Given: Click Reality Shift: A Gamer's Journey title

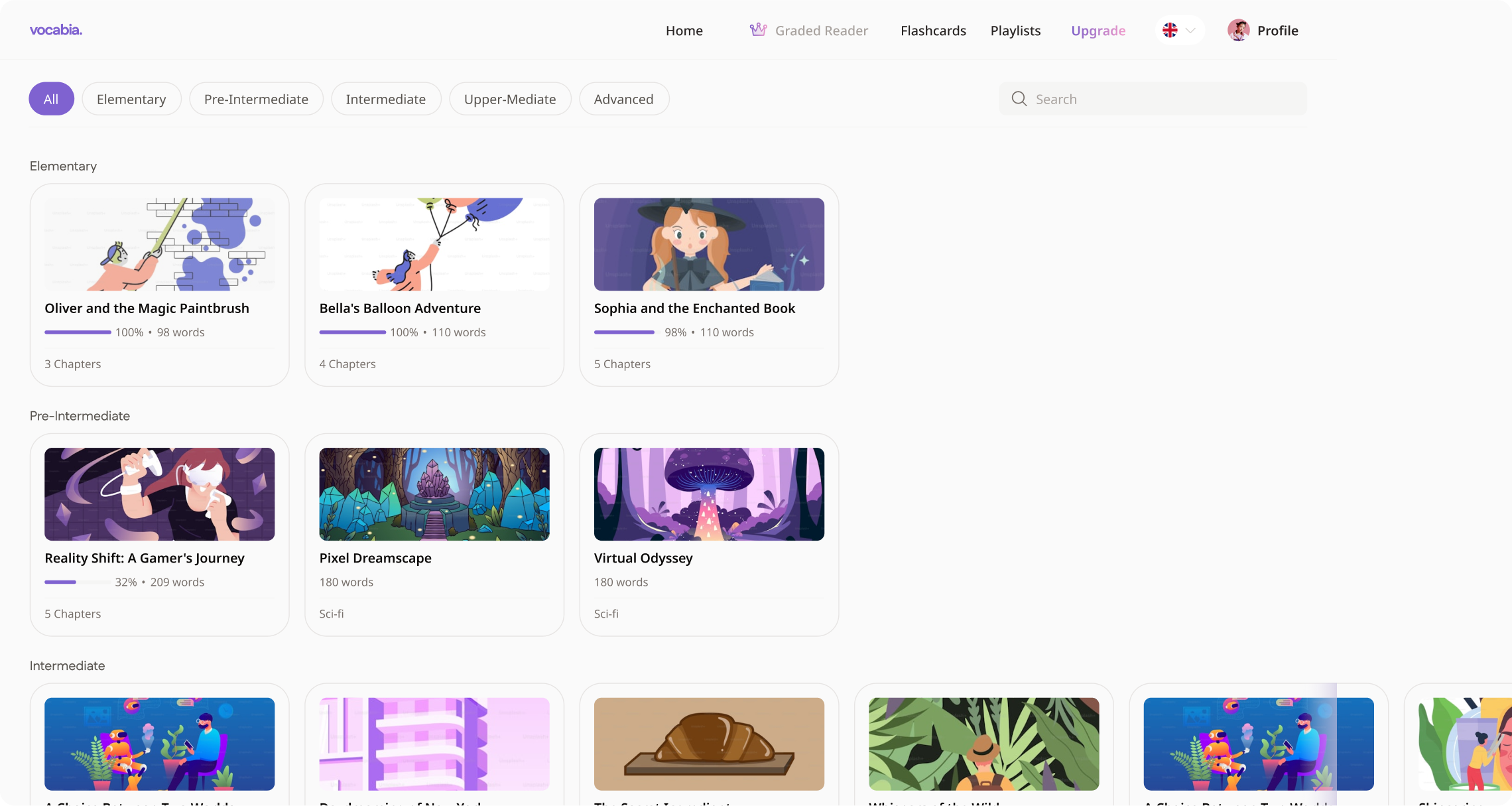Looking at the screenshot, I should click(145, 559).
